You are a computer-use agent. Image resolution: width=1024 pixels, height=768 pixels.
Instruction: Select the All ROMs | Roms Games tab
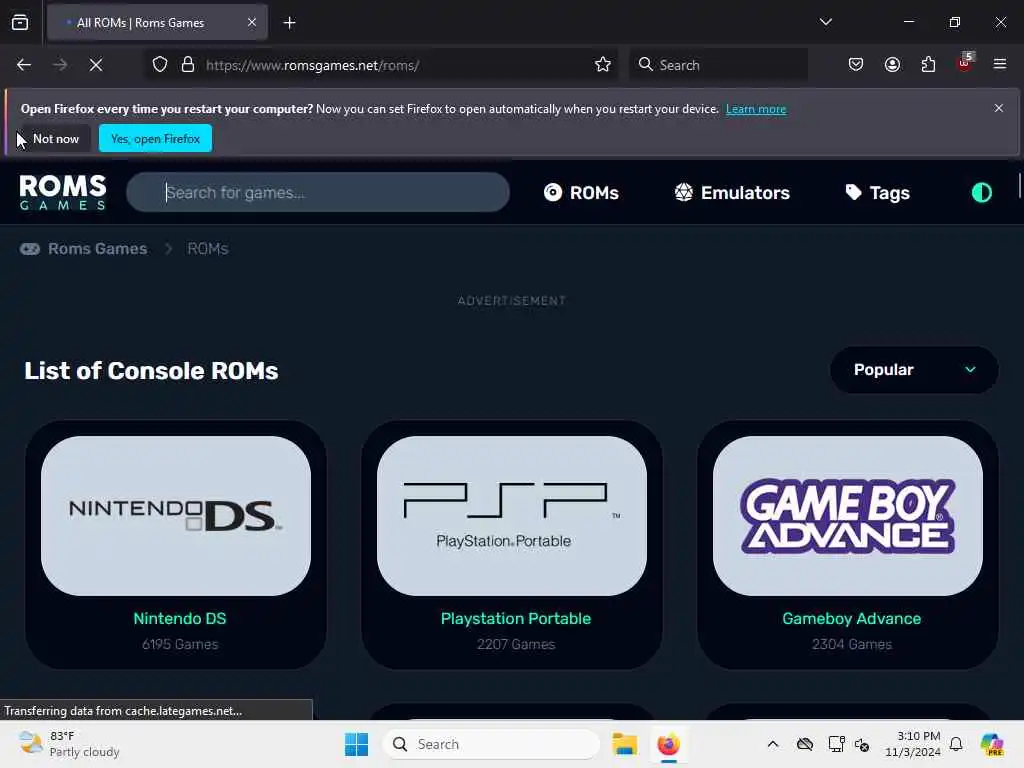click(157, 22)
